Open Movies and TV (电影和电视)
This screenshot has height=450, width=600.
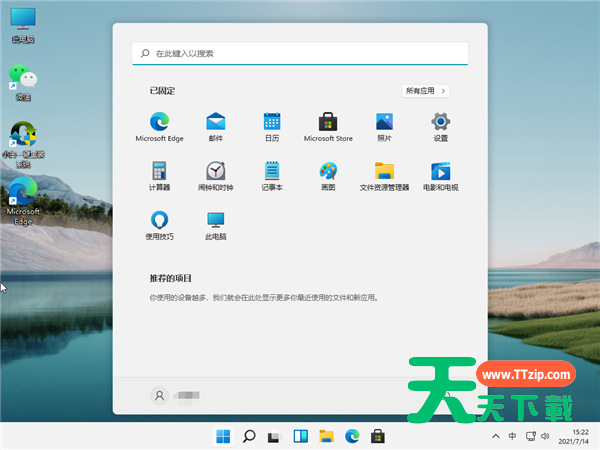click(x=441, y=176)
